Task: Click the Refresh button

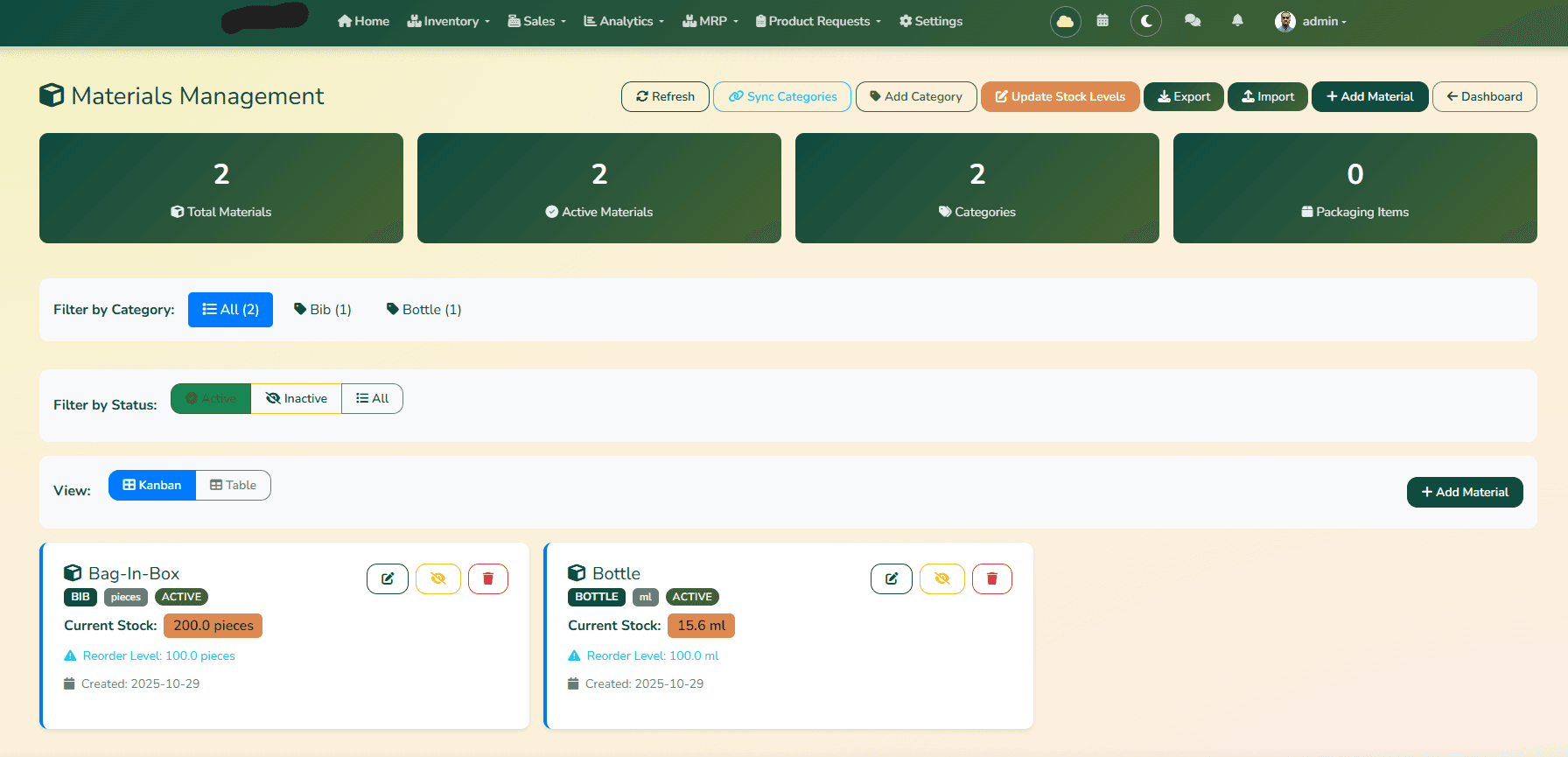Action: 665,96
